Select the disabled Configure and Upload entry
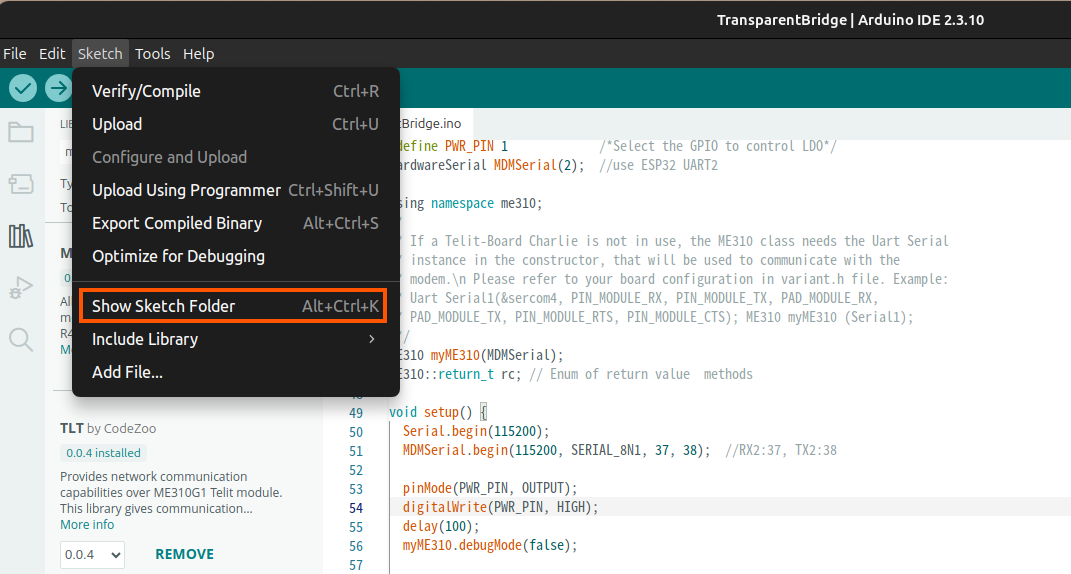 [236, 157]
